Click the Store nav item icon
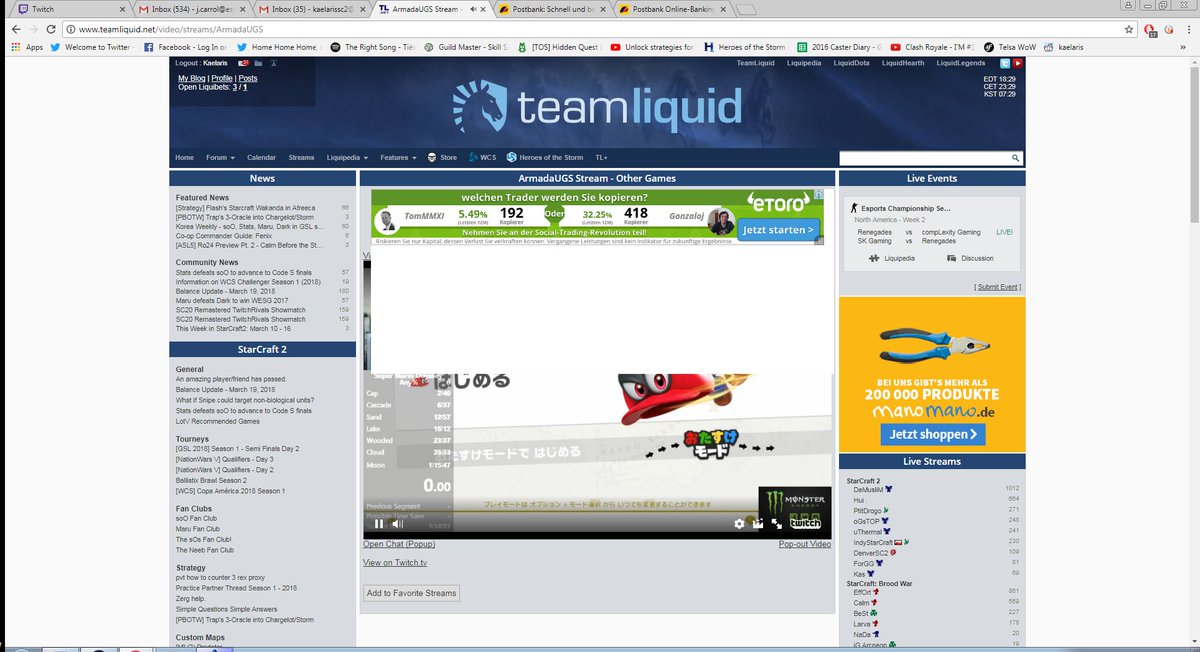Image resolution: width=1200 pixels, height=652 pixels. [433, 157]
